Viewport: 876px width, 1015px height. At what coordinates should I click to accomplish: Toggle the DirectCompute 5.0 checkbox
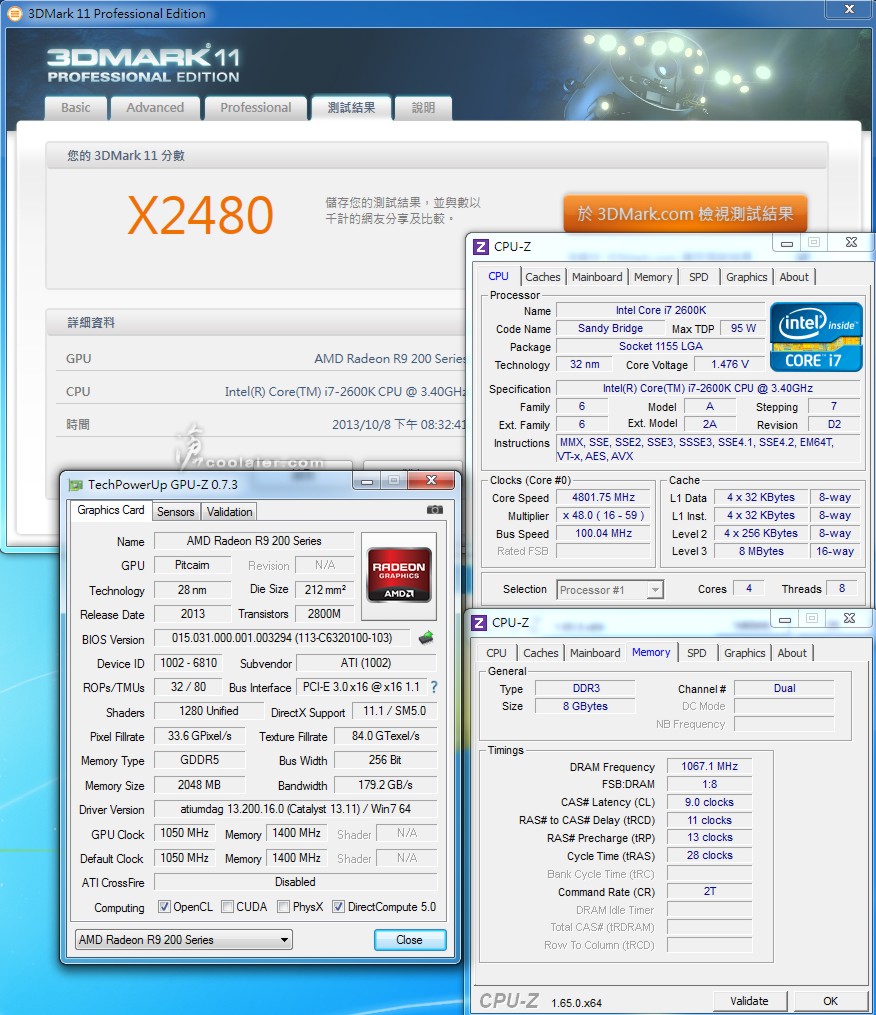coord(338,907)
